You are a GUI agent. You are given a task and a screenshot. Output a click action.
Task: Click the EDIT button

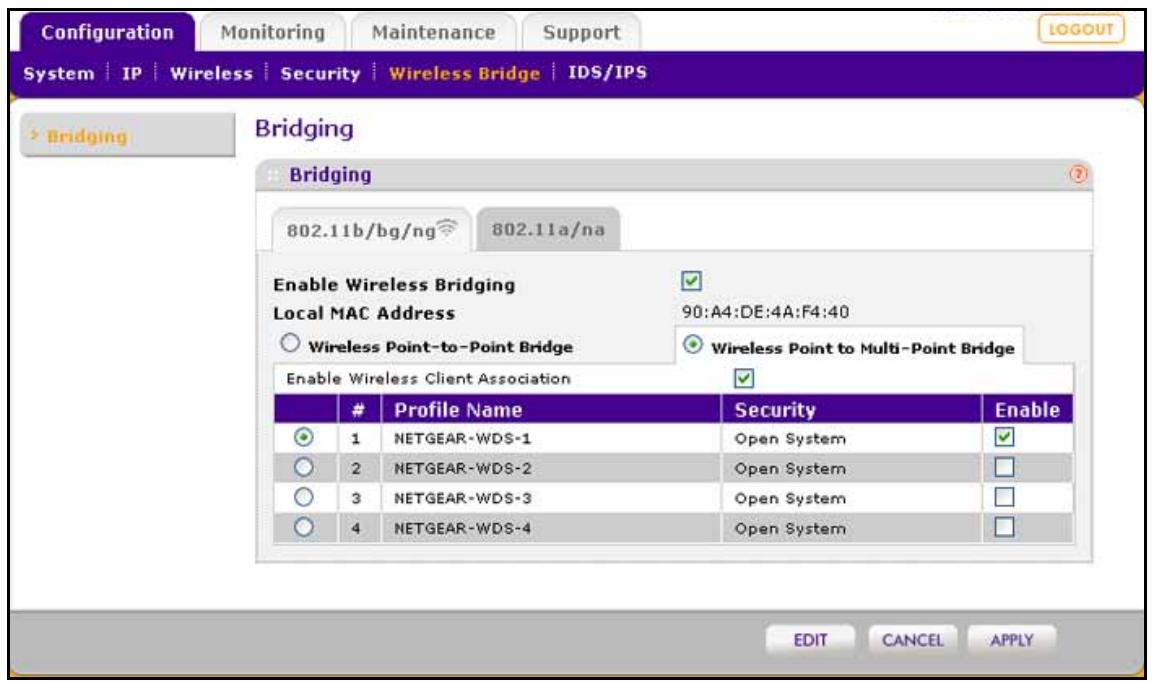point(810,640)
